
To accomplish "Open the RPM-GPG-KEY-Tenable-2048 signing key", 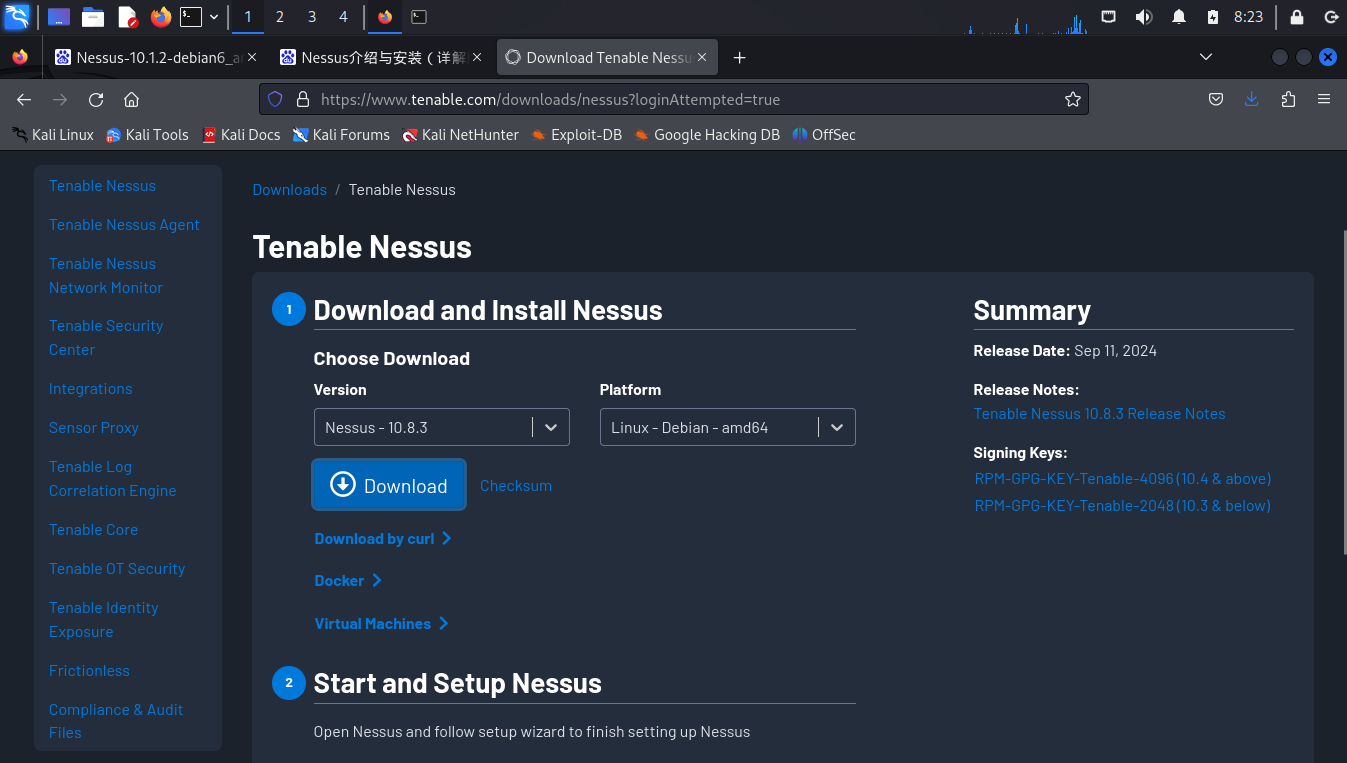I will coord(1122,506).
